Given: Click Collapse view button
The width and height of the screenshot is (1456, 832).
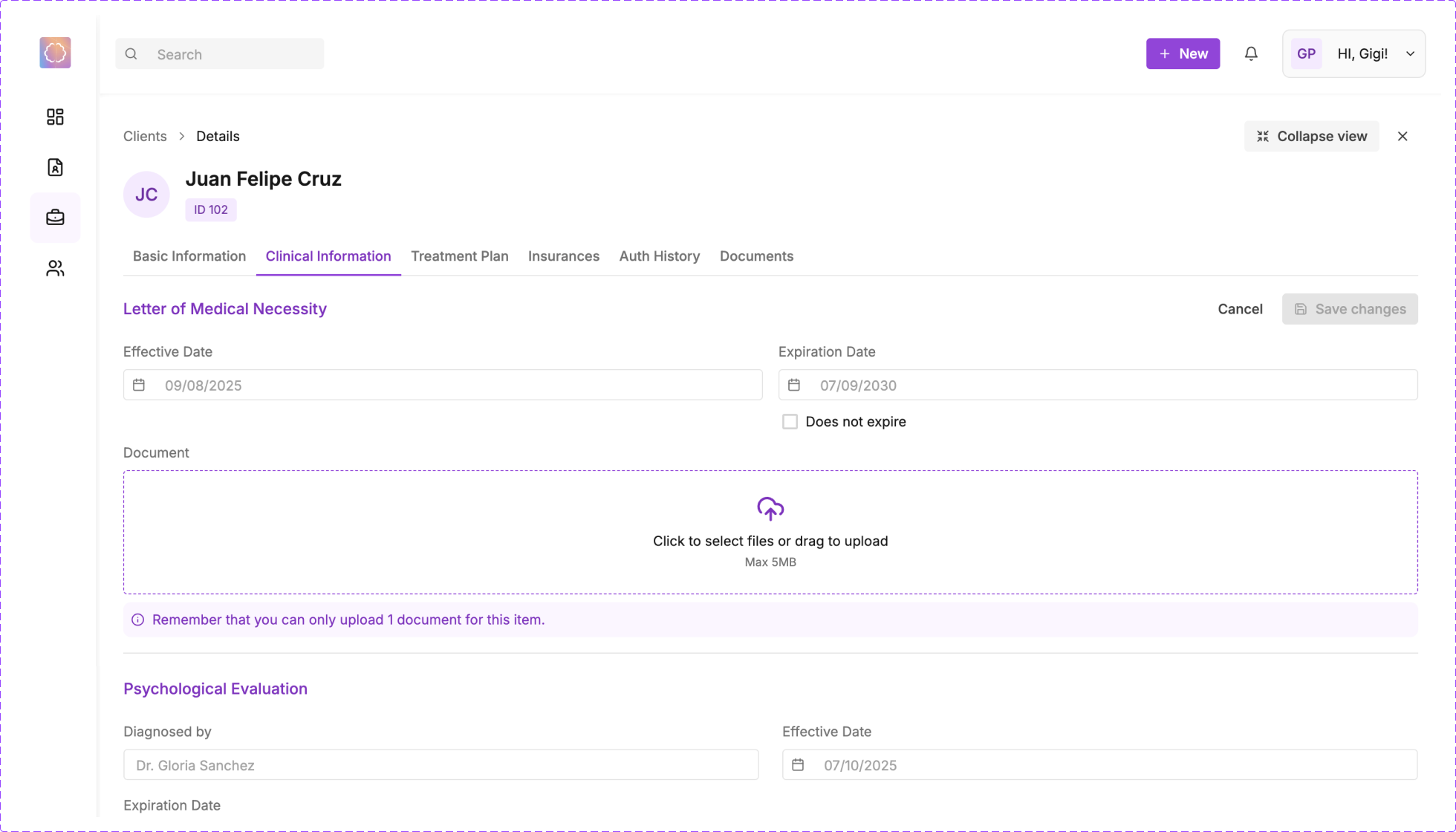Looking at the screenshot, I should click(1311, 136).
